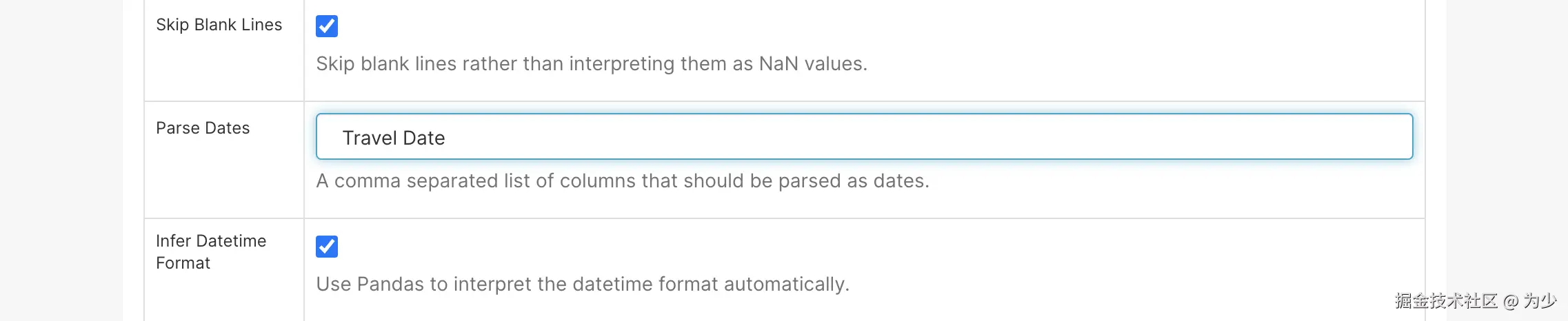Click the word 'NaN' in the description
The image size is (1568, 321).
[x=778, y=64]
